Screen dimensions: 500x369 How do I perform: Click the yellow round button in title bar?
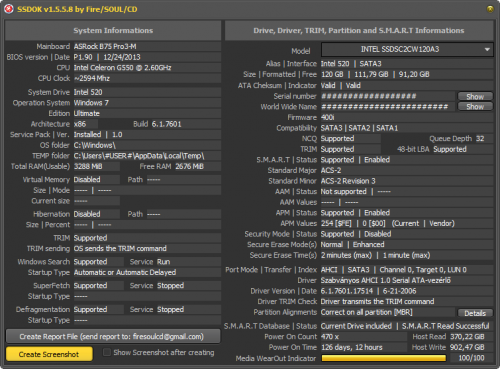490,9
